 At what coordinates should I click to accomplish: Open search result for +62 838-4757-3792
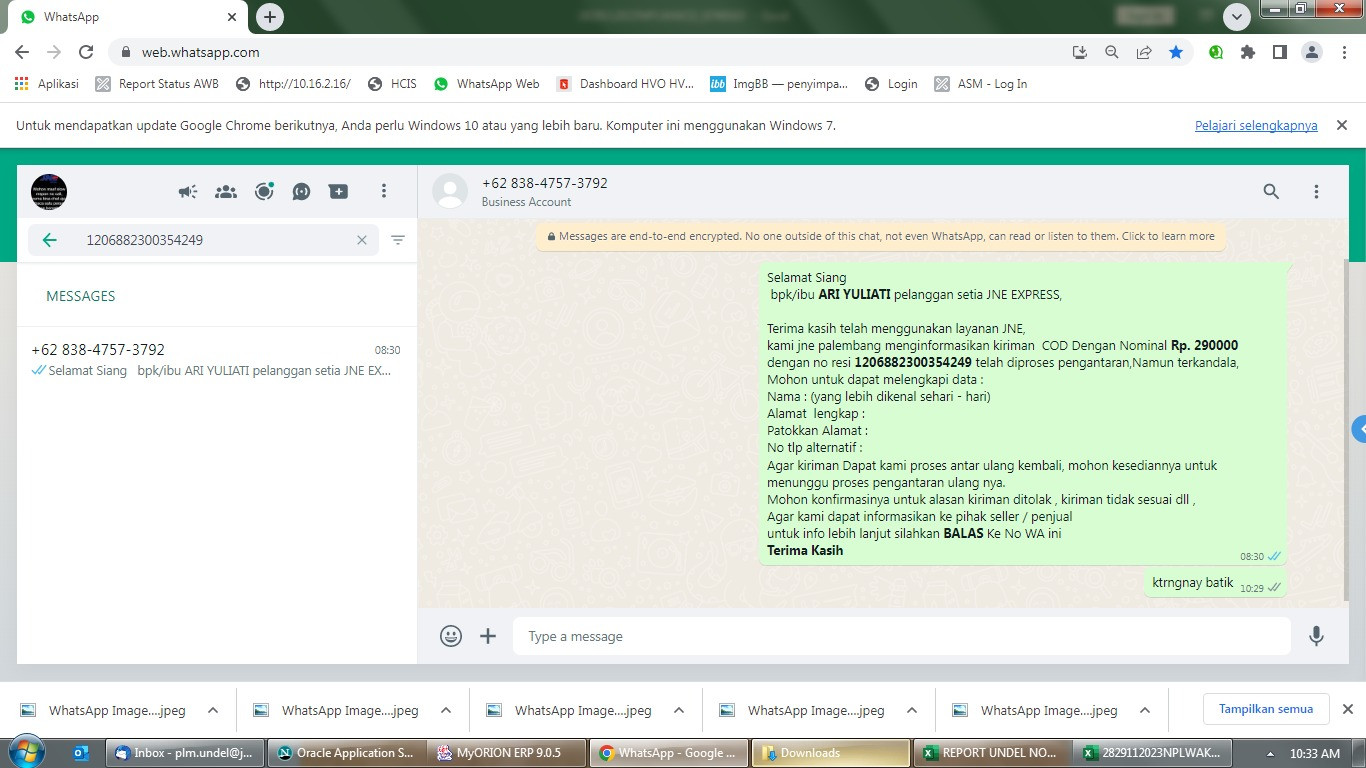coord(216,360)
